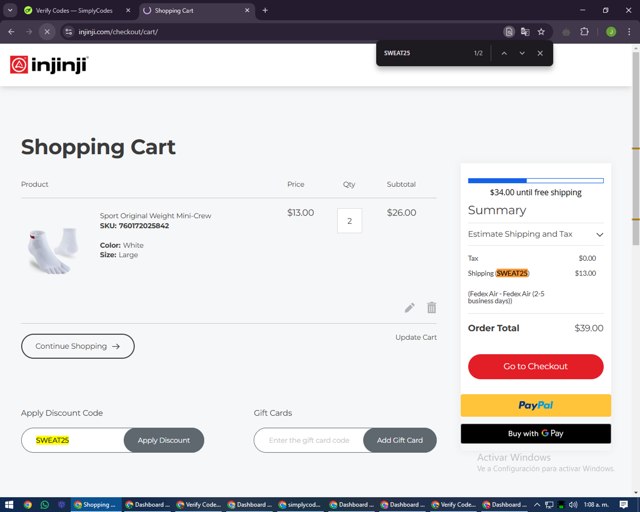View site information icon in address bar
Image resolution: width=640 pixels, height=512 pixels.
[x=69, y=31]
